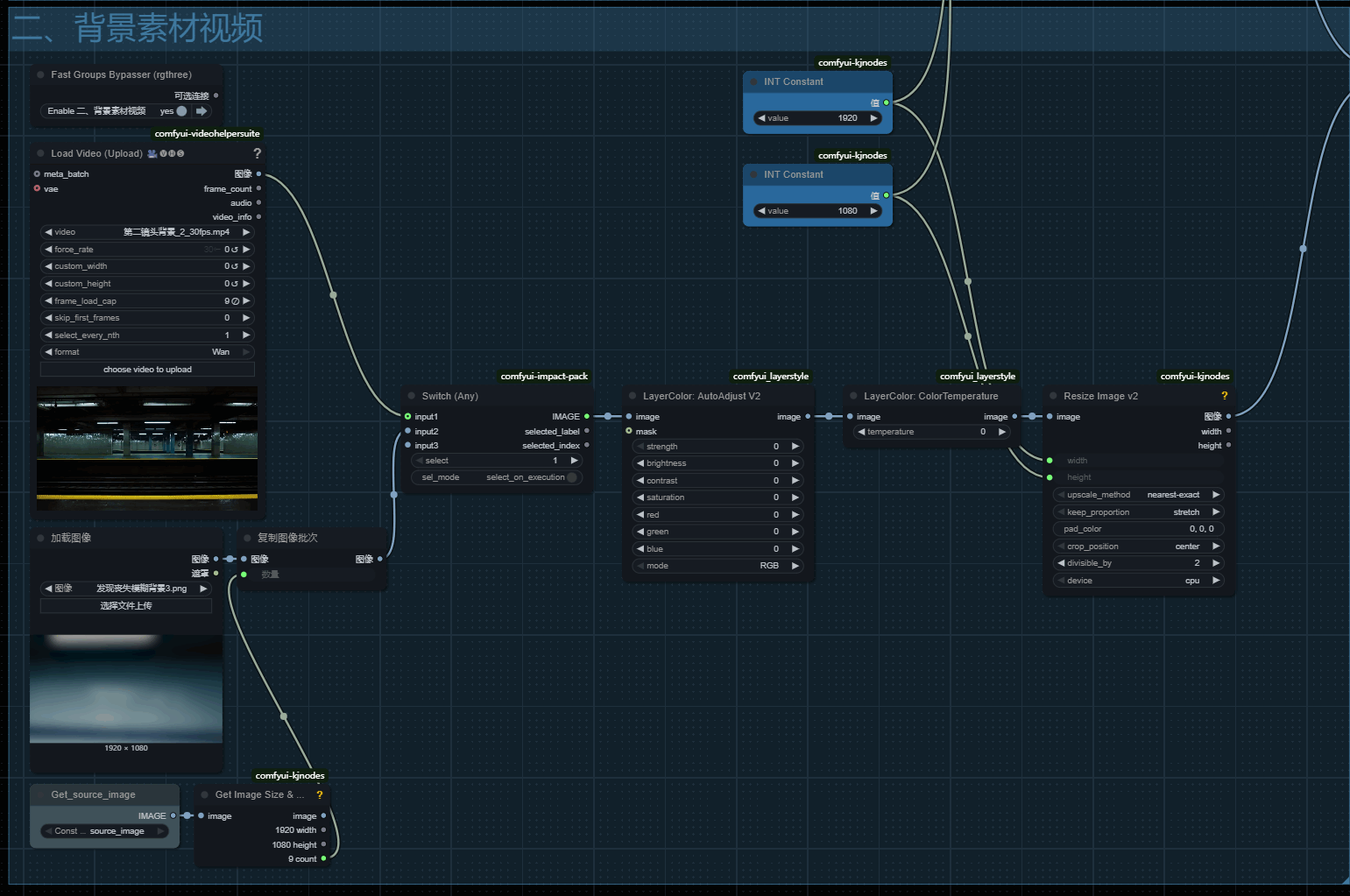This screenshot has height=896, width=1350.
Task: Click the comfyui-impact-pack badge label
Action: click(x=544, y=377)
